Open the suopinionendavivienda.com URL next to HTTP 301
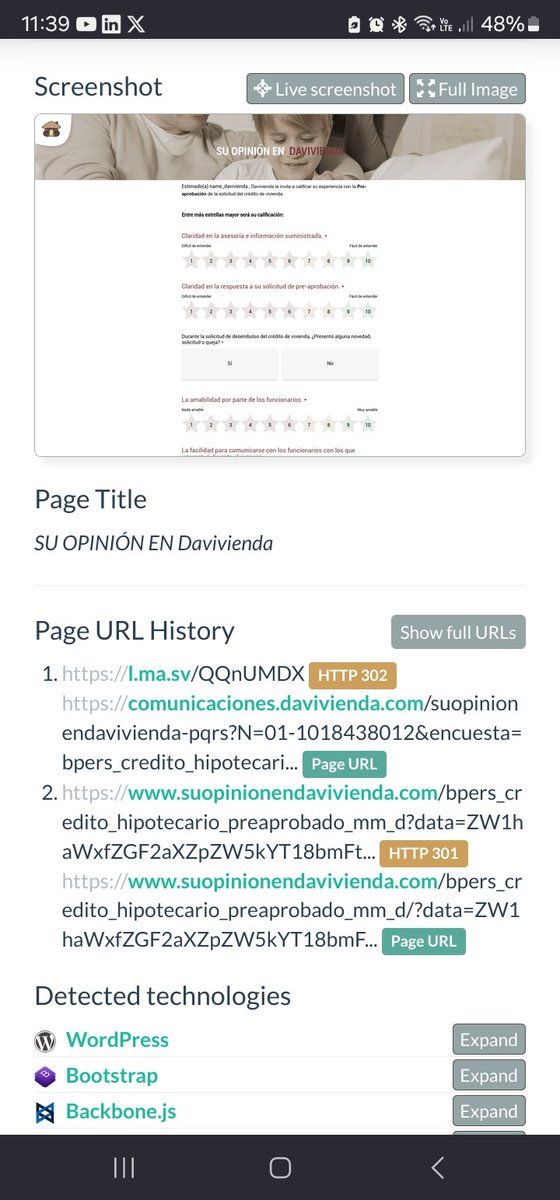560x1200 pixels. (291, 823)
